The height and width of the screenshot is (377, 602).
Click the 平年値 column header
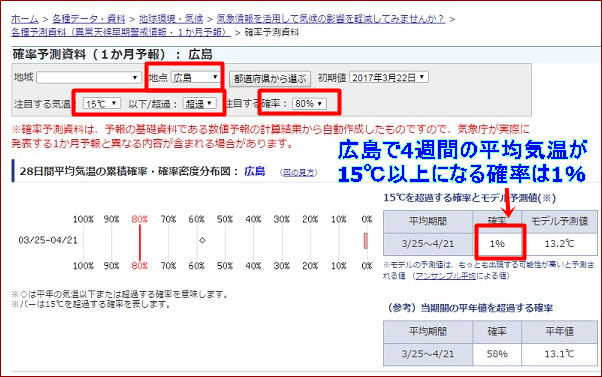point(559,332)
